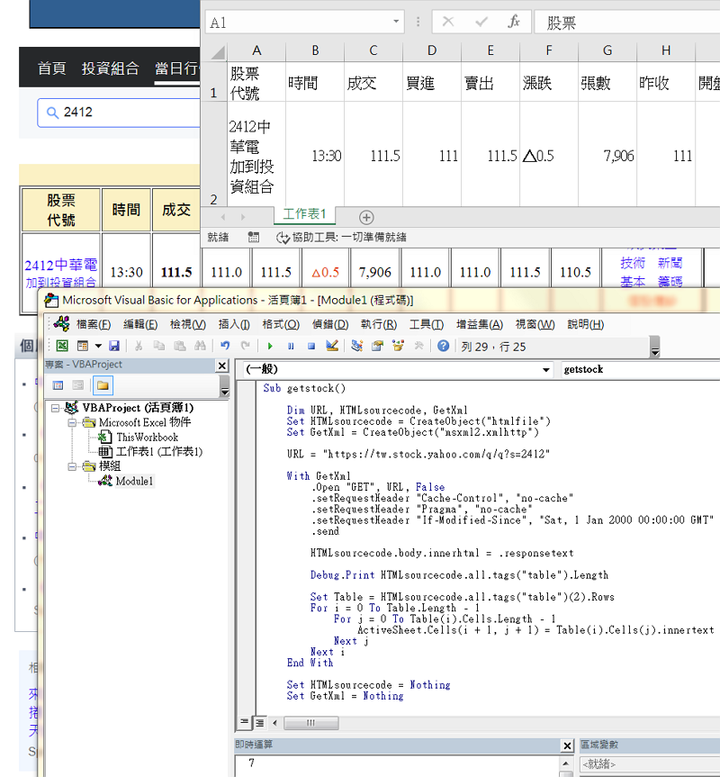Click the Excel formula bar containing 股票
The image size is (720, 777).
click(x=627, y=23)
